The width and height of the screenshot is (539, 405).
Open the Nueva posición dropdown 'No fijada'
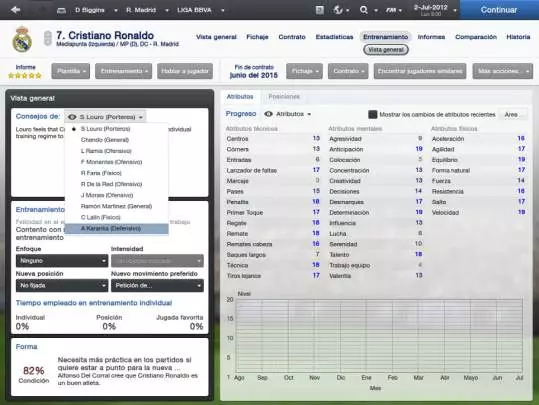[62, 286]
